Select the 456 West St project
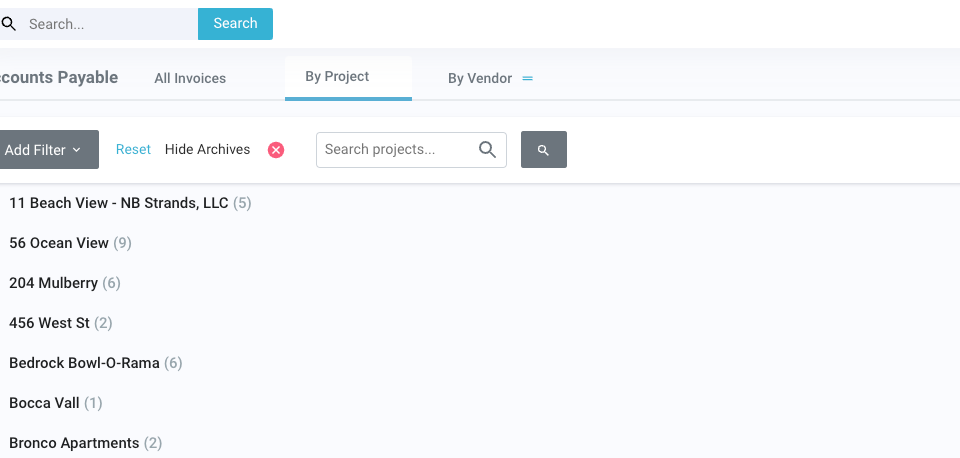This screenshot has height=458, width=960. tap(50, 323)
